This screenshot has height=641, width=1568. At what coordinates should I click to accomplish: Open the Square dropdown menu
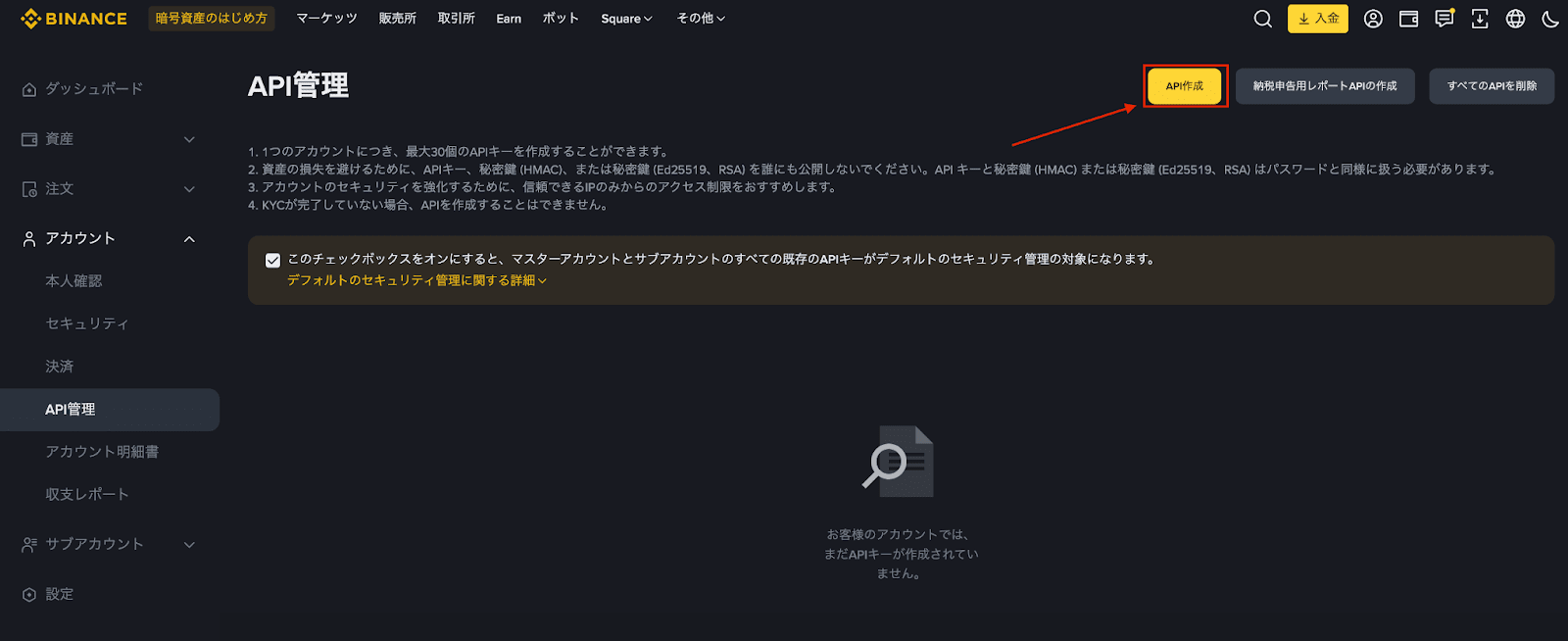click(626, 19)
